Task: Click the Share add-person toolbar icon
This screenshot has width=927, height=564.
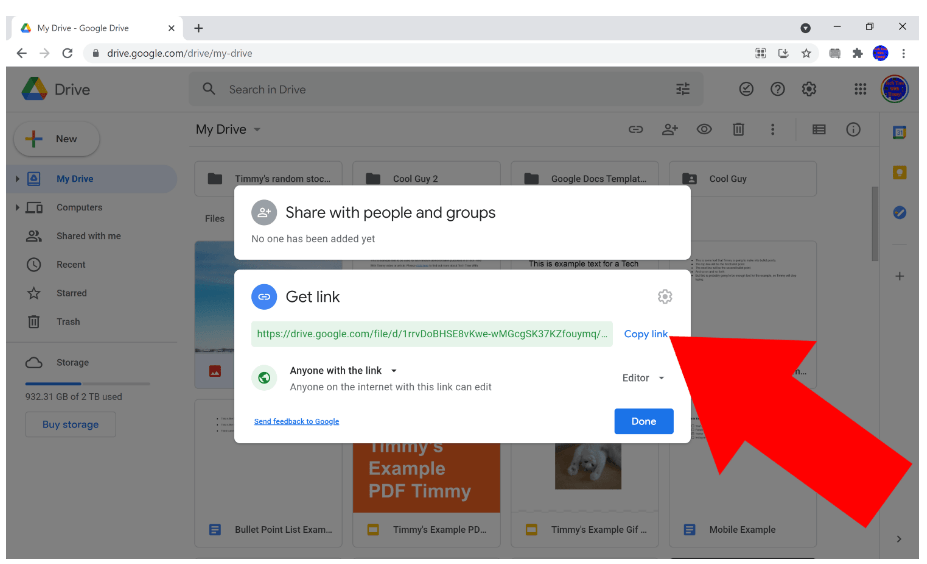Action: 670,129
